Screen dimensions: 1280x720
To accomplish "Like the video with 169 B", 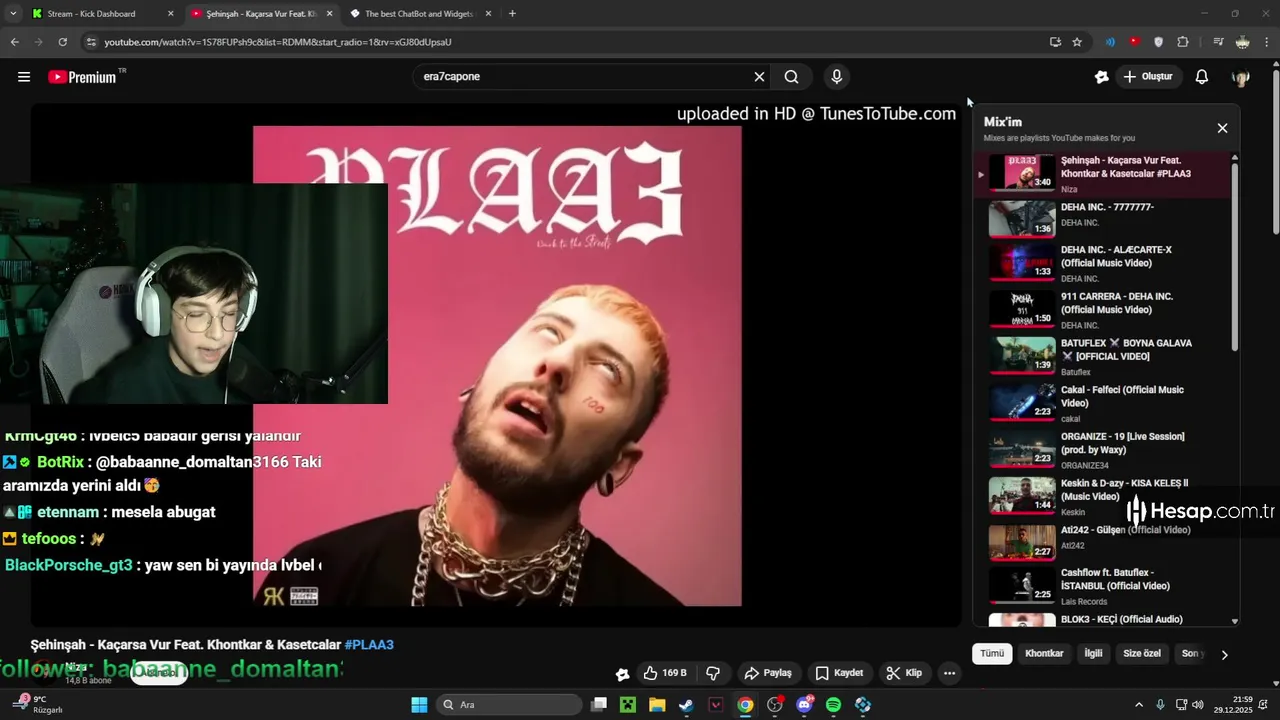I will tap(666, 673).
